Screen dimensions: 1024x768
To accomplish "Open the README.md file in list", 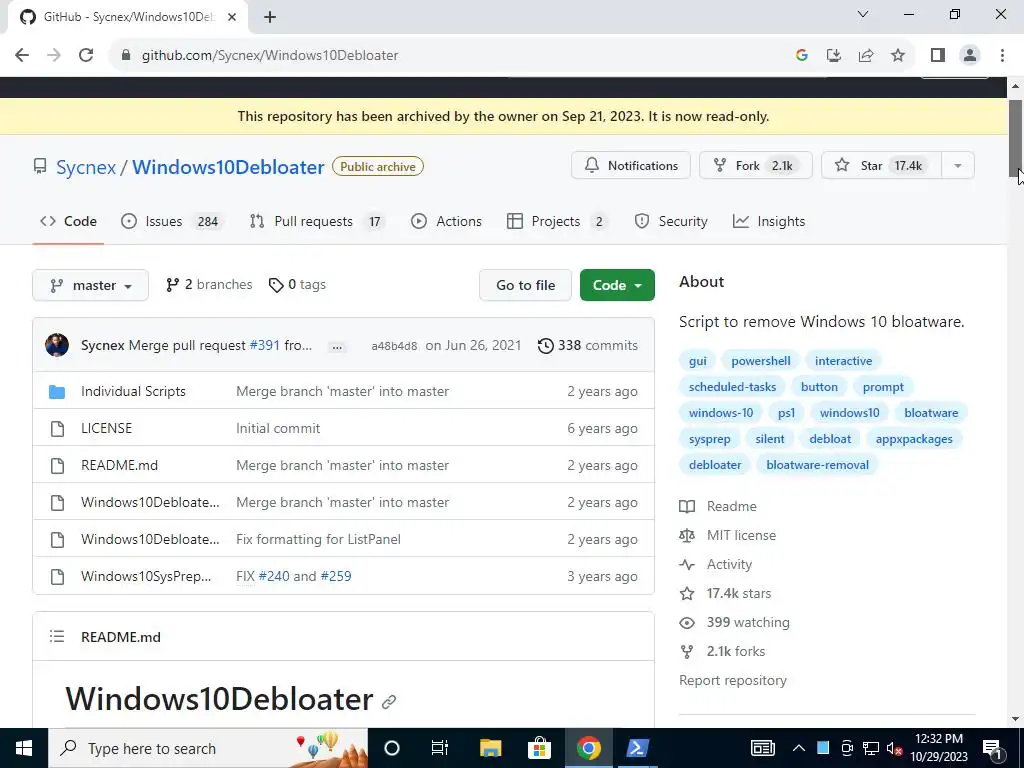I will click(120, 466).
